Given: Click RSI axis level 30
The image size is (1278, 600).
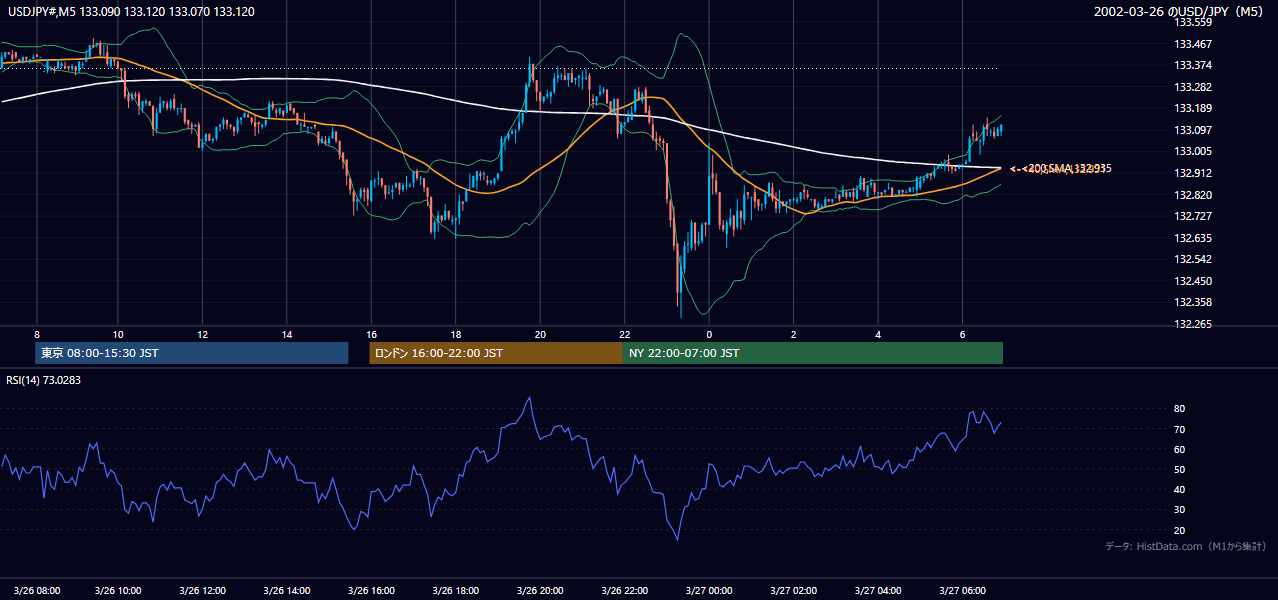Looking at the screenshot, I should point(1179,510).
